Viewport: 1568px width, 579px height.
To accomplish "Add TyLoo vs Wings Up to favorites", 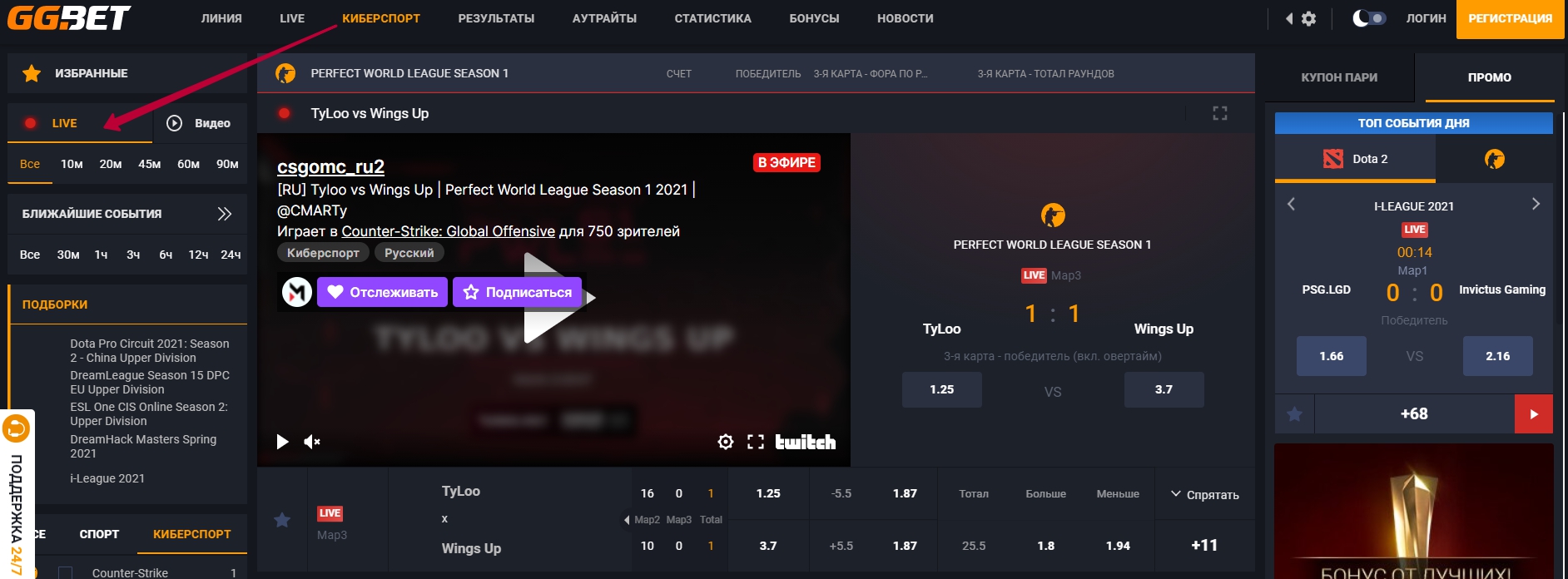I will [x=282, y=520].
